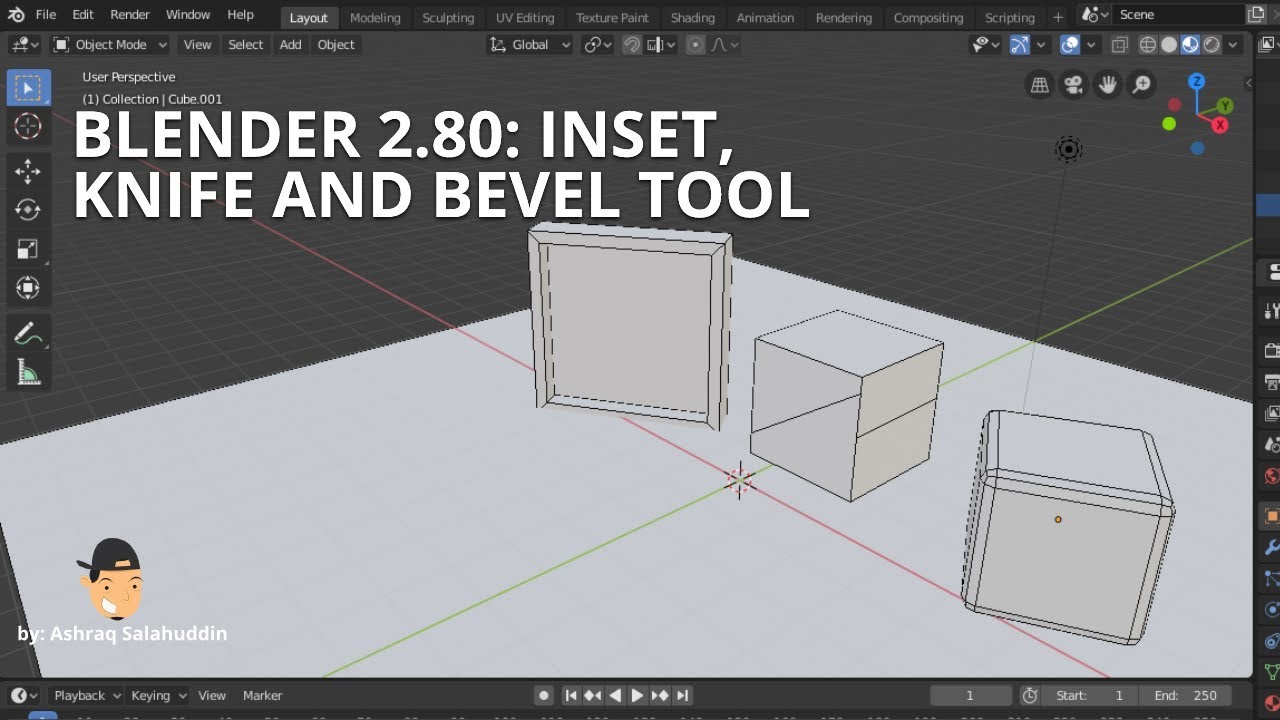Screen dimensions: 1280x720
Task: Activate the Rotate tool
Action: click(x=28, y=210)
